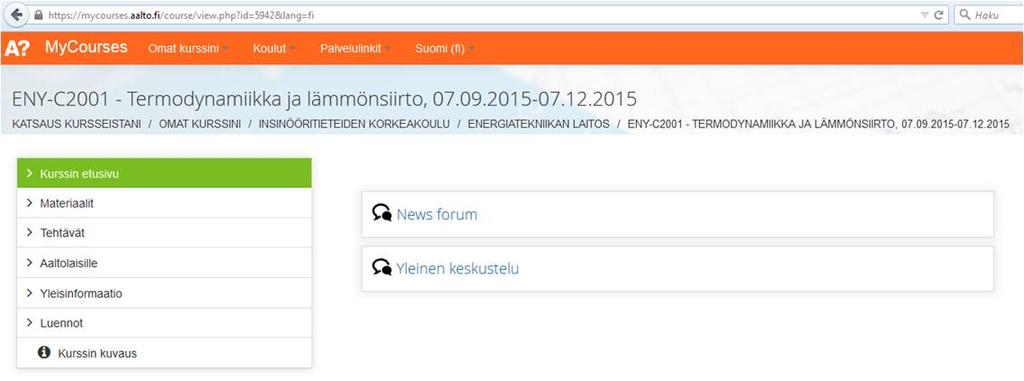Expand the Tehtävät chevron in sidebar
1024x381 pixels.
29,233
